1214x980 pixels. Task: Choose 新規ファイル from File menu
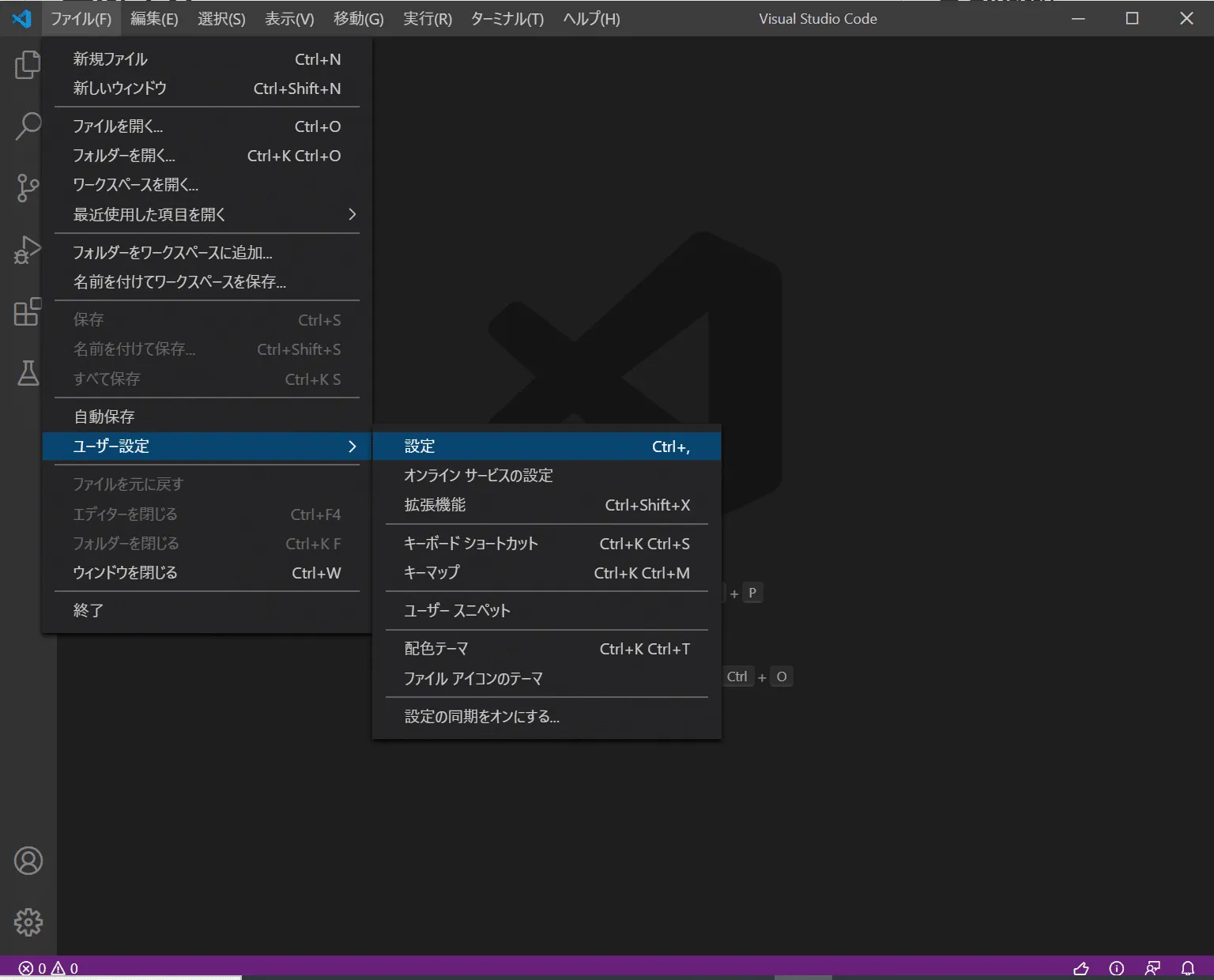click(x=207, y=59)
